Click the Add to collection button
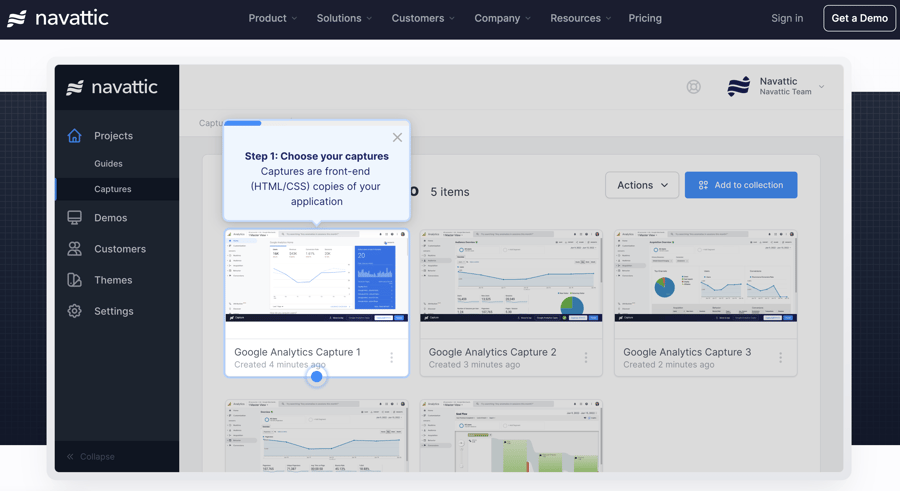Viewport: 900px width, 491px height. click(740, 185)
